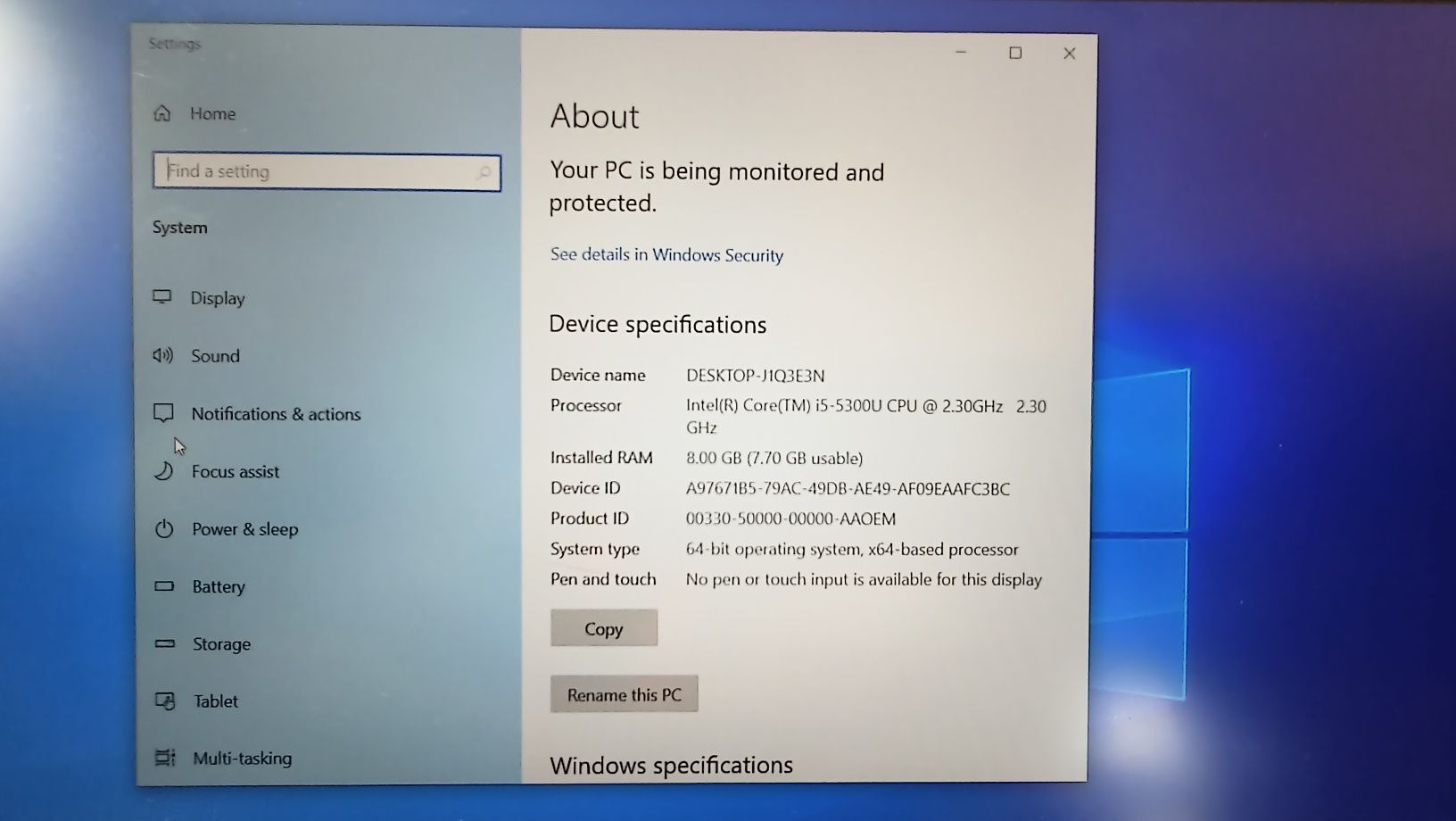1456x821 pixels.
Task: Click the Display monitor icon
Action: 162,296
